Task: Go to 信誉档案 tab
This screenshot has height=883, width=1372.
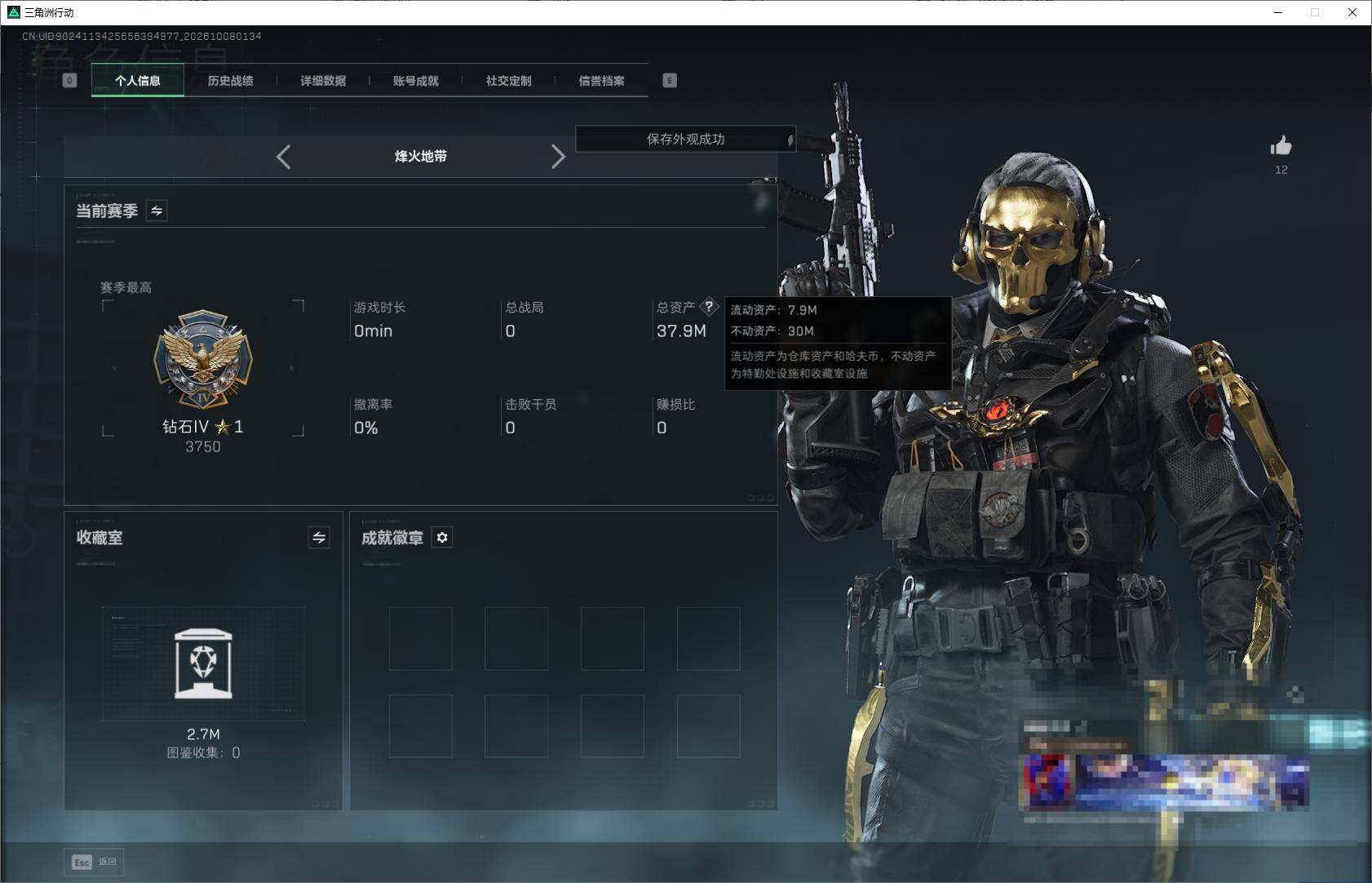Action: (x=602, y=81)
